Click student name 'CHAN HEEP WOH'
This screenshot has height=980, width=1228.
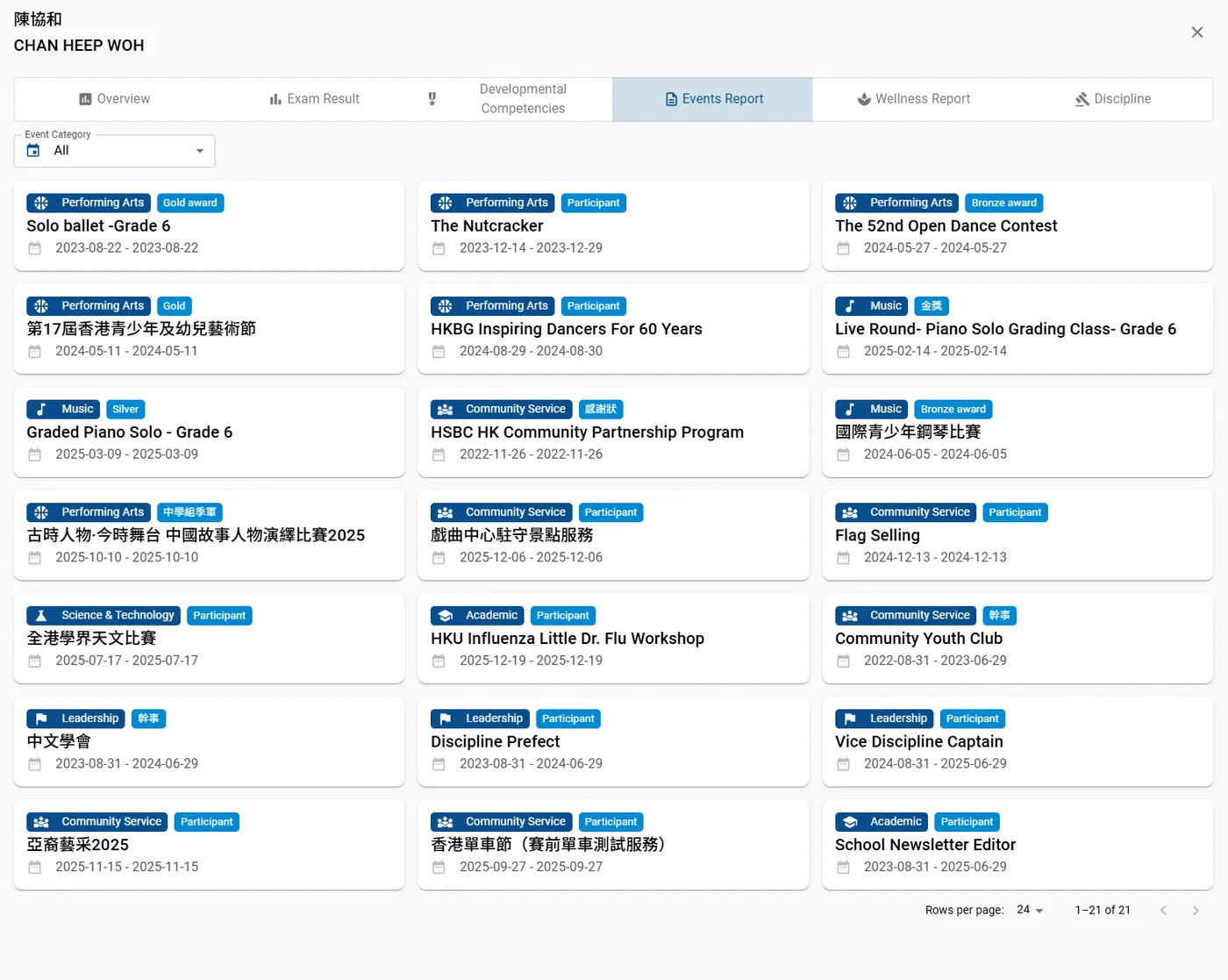coord(79,46)
